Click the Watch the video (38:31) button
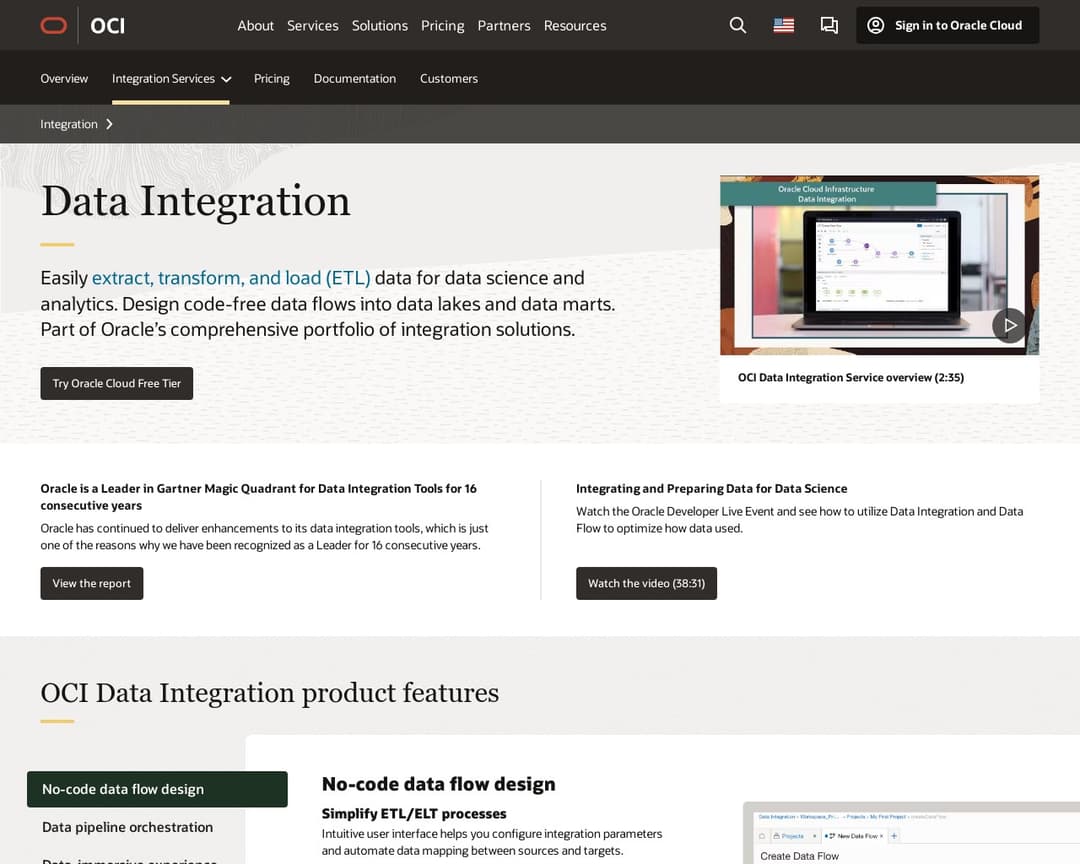 click(x=646, y=583)
